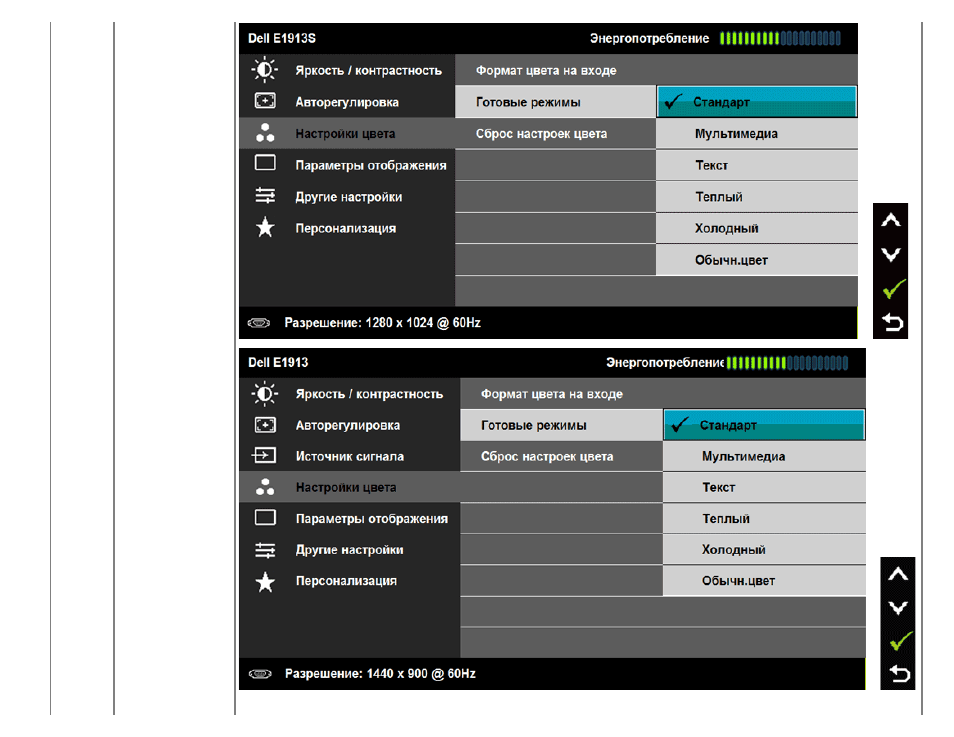This screenshot has width=954, height=737.
Task: Click the cable connector icon beside 1280 x 1024 resolution
Action: [x=259, y=323]
